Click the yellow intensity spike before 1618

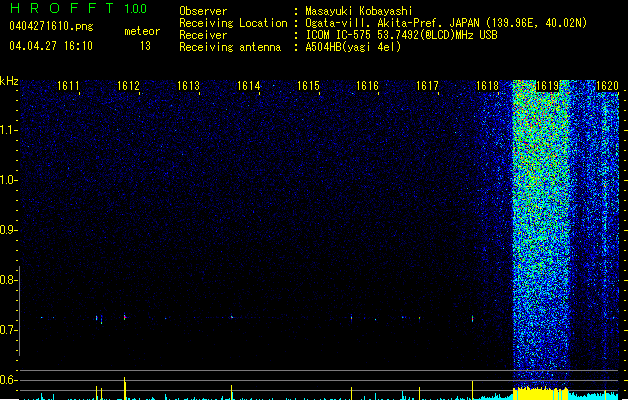point(473,390)
